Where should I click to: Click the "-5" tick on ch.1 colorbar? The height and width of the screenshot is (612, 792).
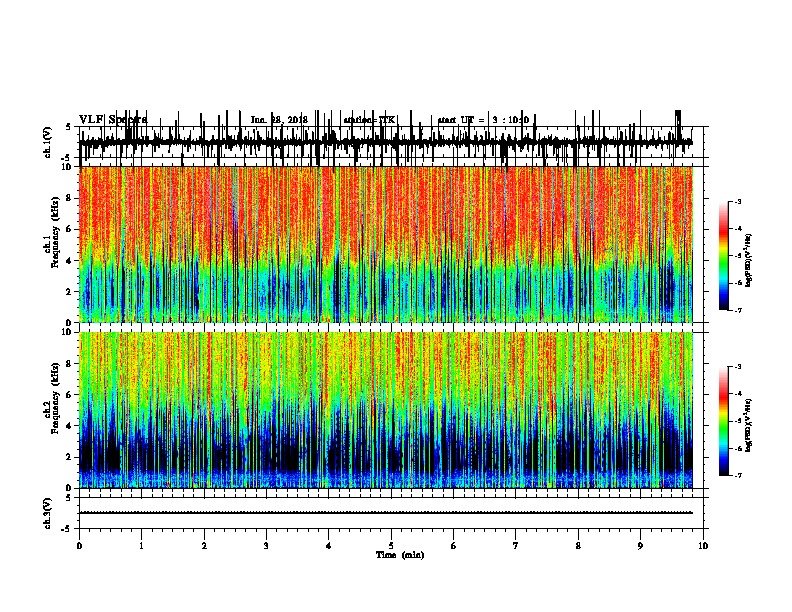click(737, 256)
